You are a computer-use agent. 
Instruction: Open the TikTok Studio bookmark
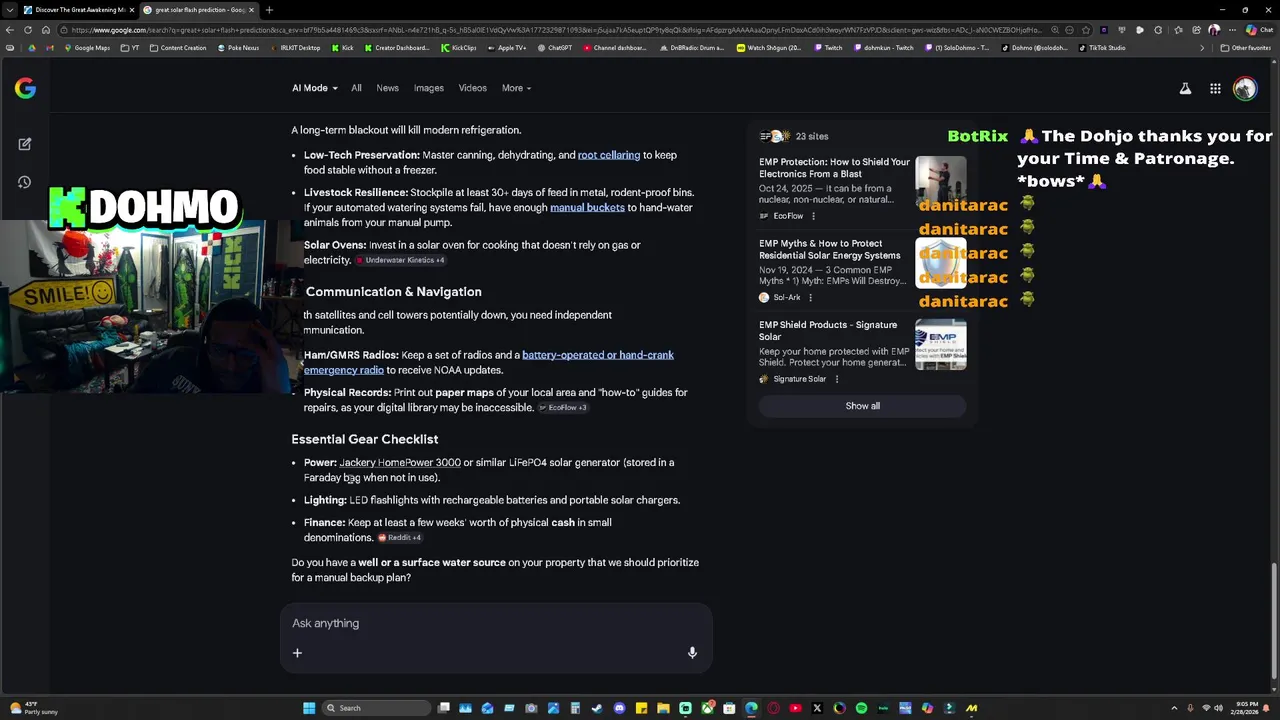click(1102, 48)
